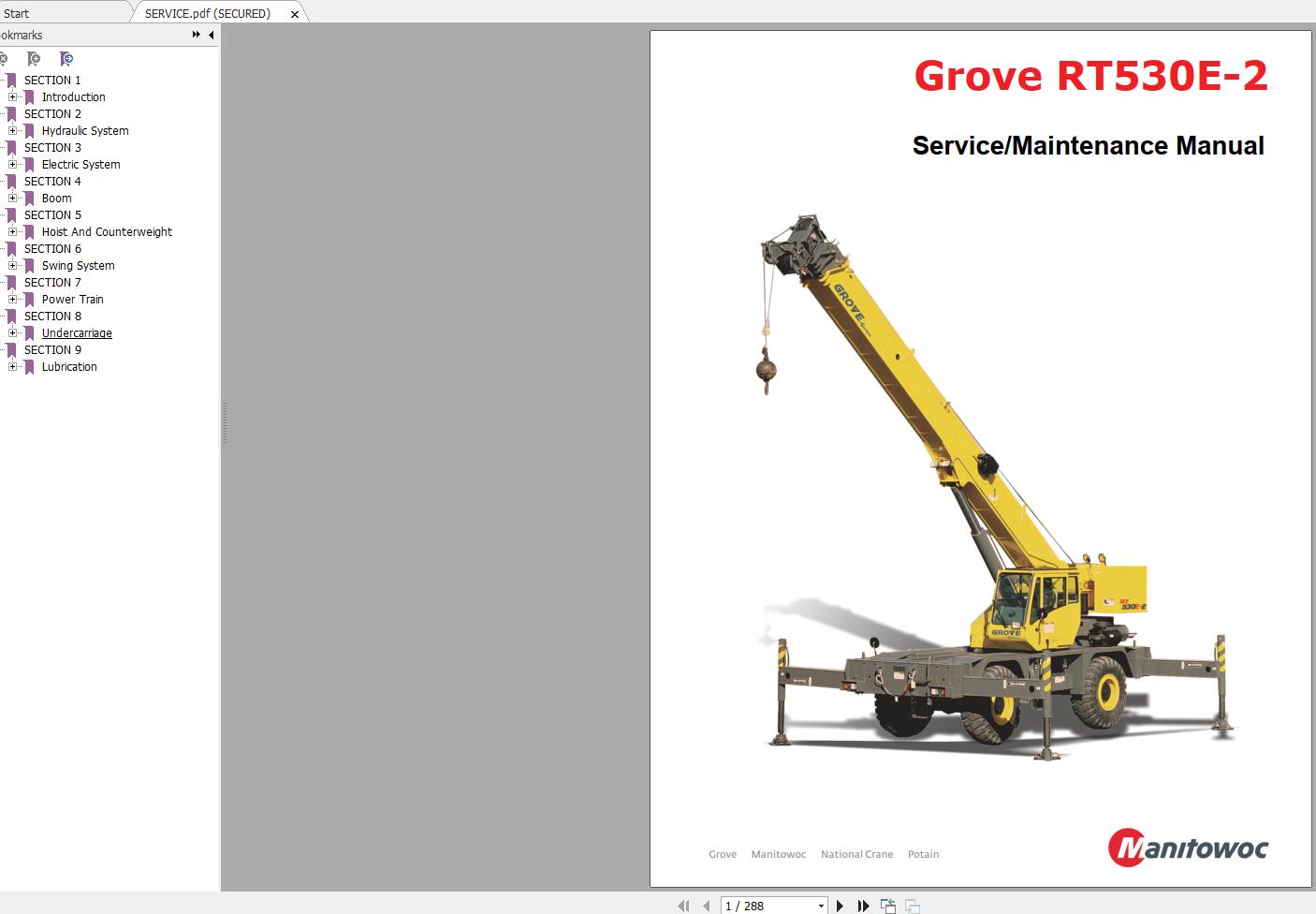Click the double-arrow expand panel icon
The image size is (1316, 914).
(x=197, y=35)
